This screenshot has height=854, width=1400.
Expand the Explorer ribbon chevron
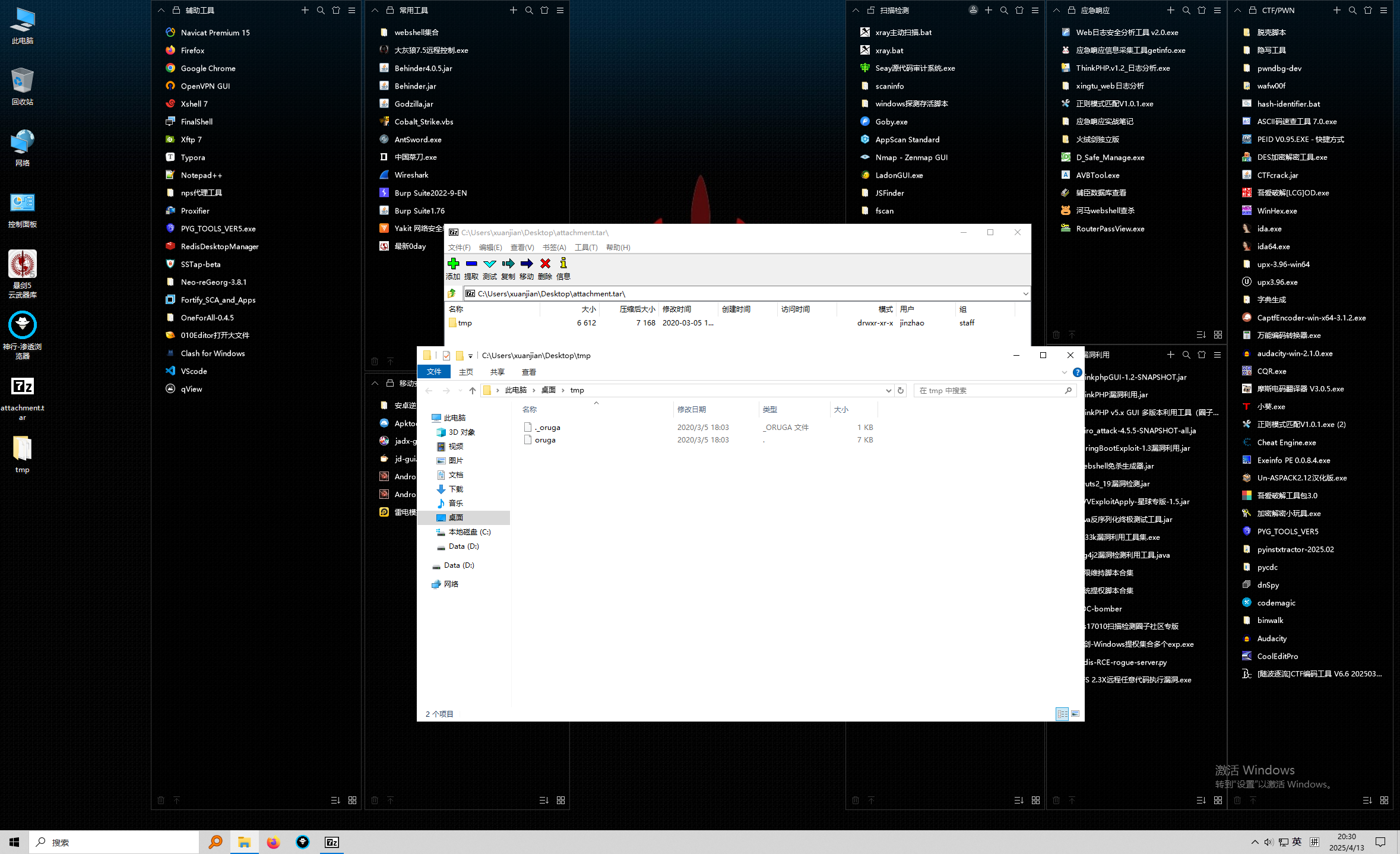click(1064, 372)
